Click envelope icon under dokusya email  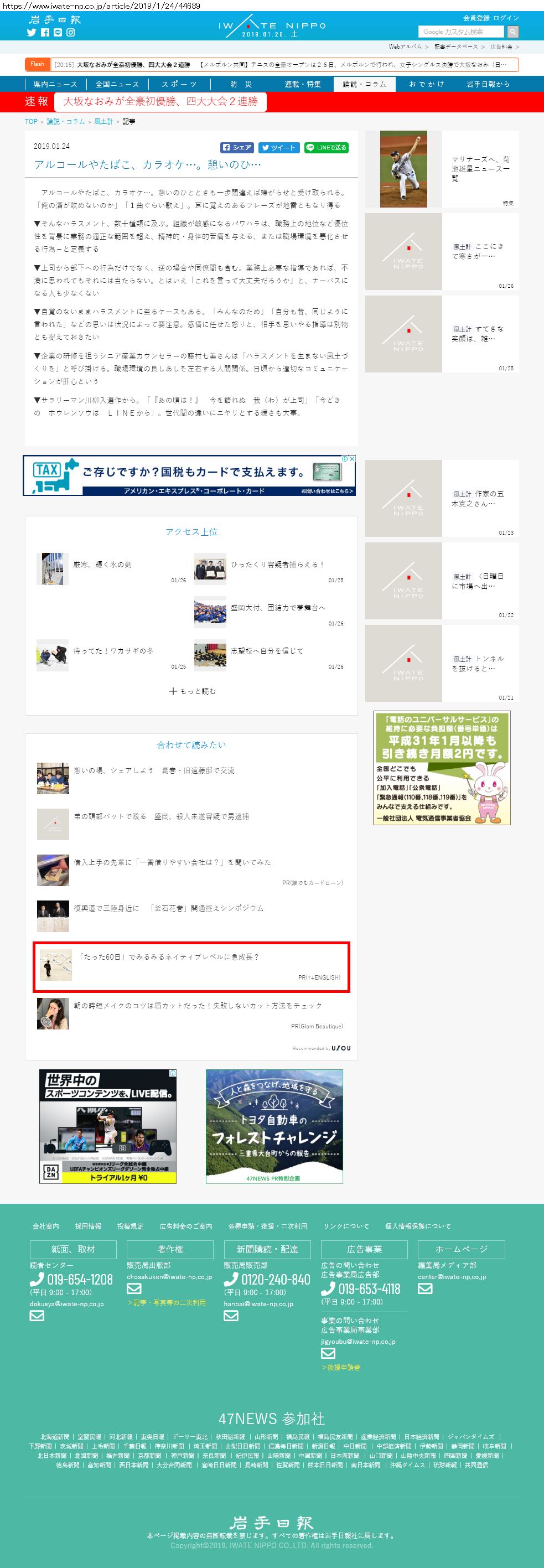[37, 1316]
